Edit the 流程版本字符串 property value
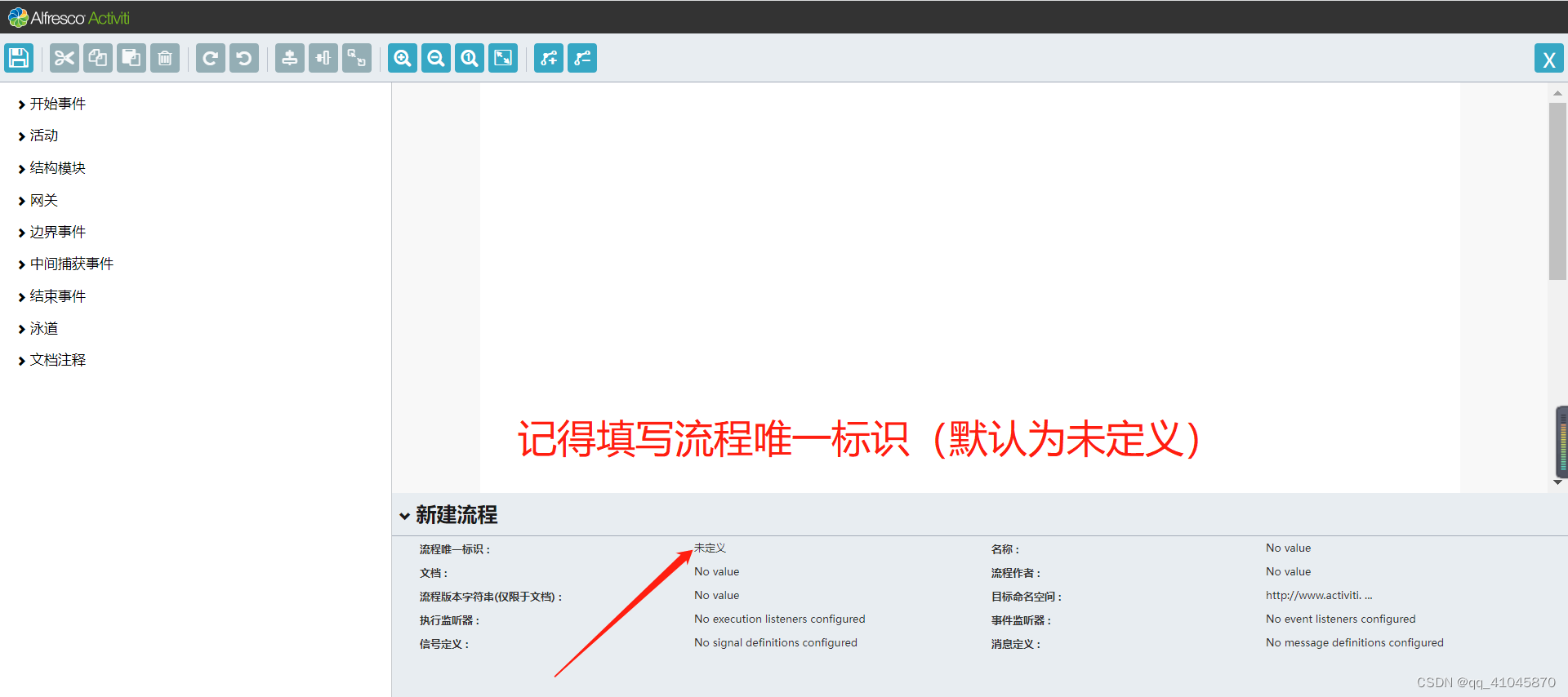The height and width of the screenshot is (697, 1568). (x=716, y=596)
